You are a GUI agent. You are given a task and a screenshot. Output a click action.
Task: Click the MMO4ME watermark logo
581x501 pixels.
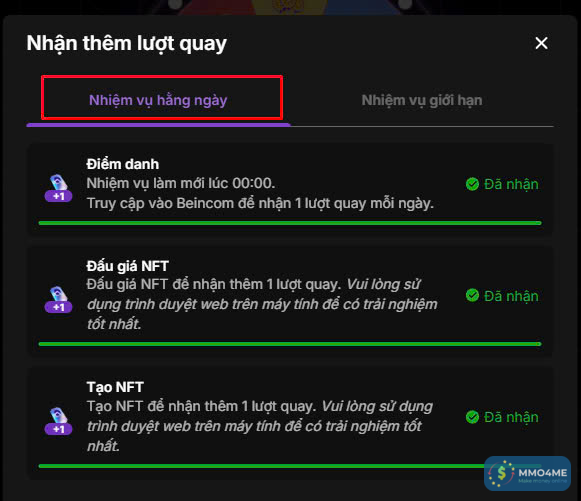[527, 473]
